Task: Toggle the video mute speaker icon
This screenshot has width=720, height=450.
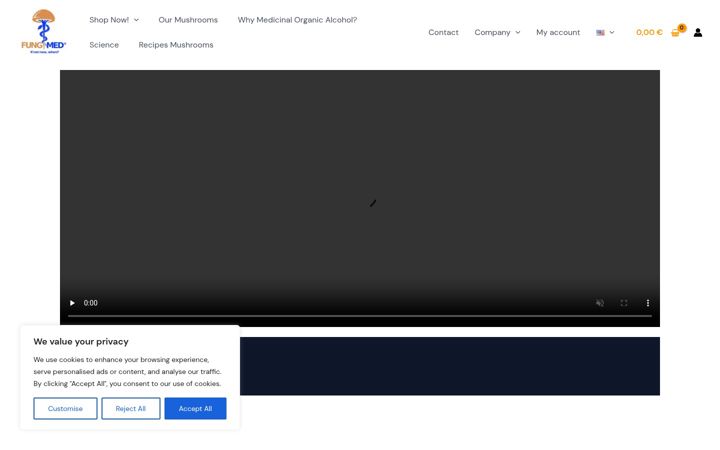Action: coord(600,303)
